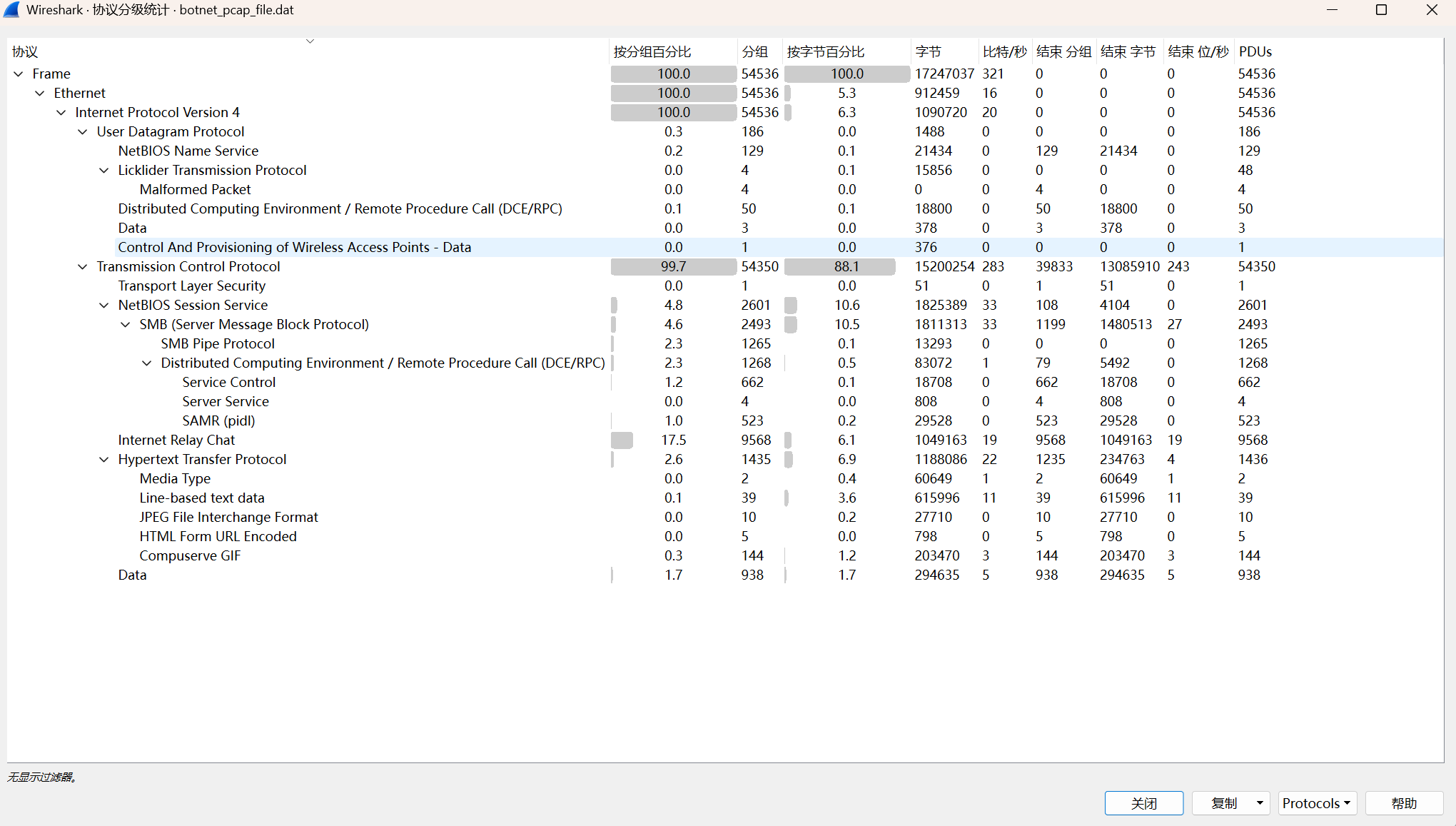
Task: Collapse User Datagram Protocol branch
Action: 83,132
